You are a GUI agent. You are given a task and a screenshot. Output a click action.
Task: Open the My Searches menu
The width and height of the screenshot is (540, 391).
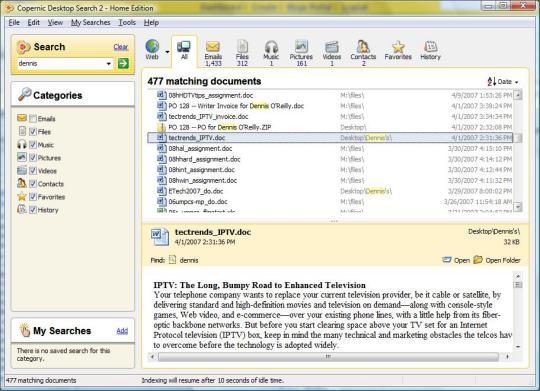(91, 22)
